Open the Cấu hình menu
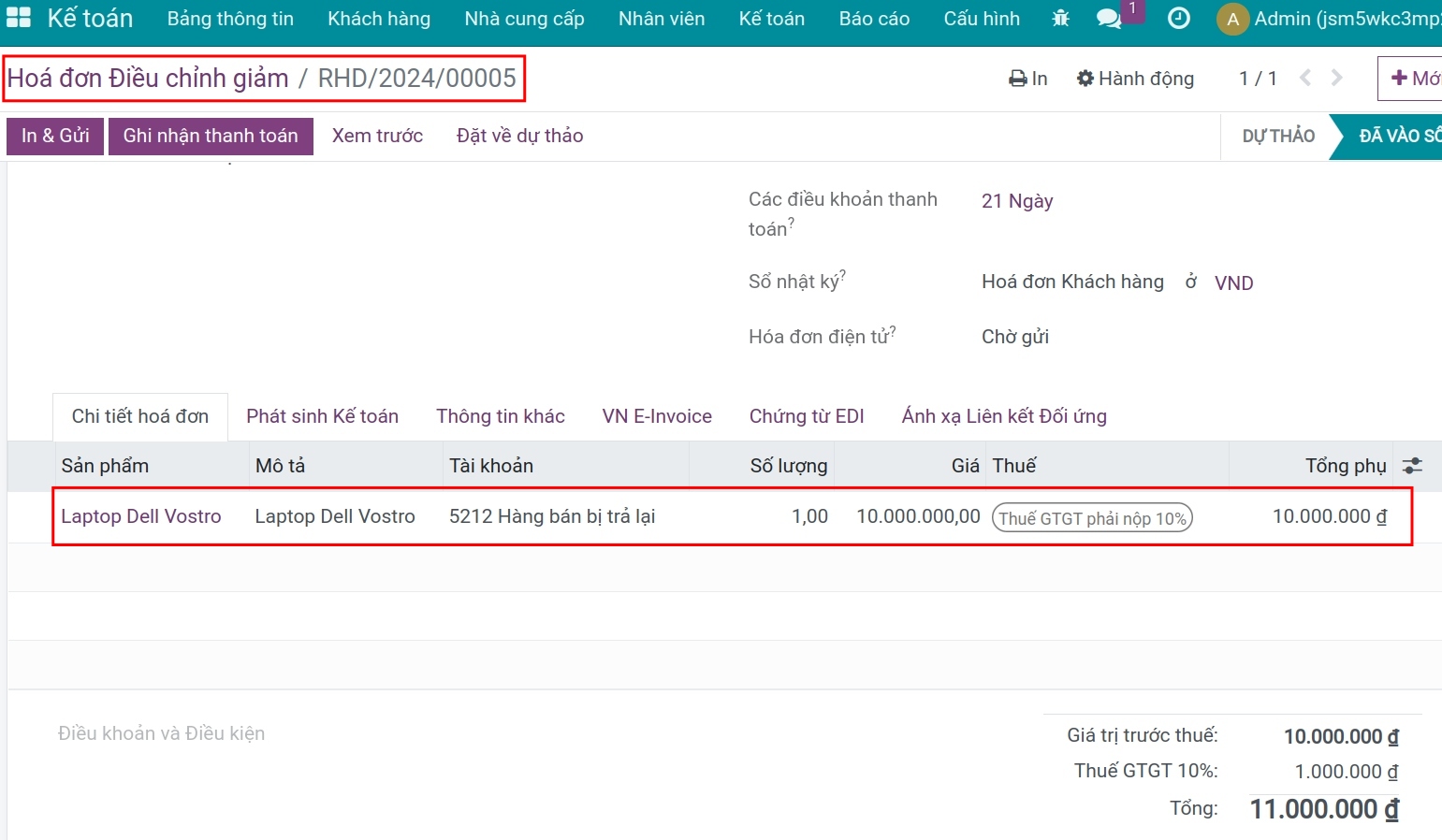1442x840 pixels. coord(982,19)
